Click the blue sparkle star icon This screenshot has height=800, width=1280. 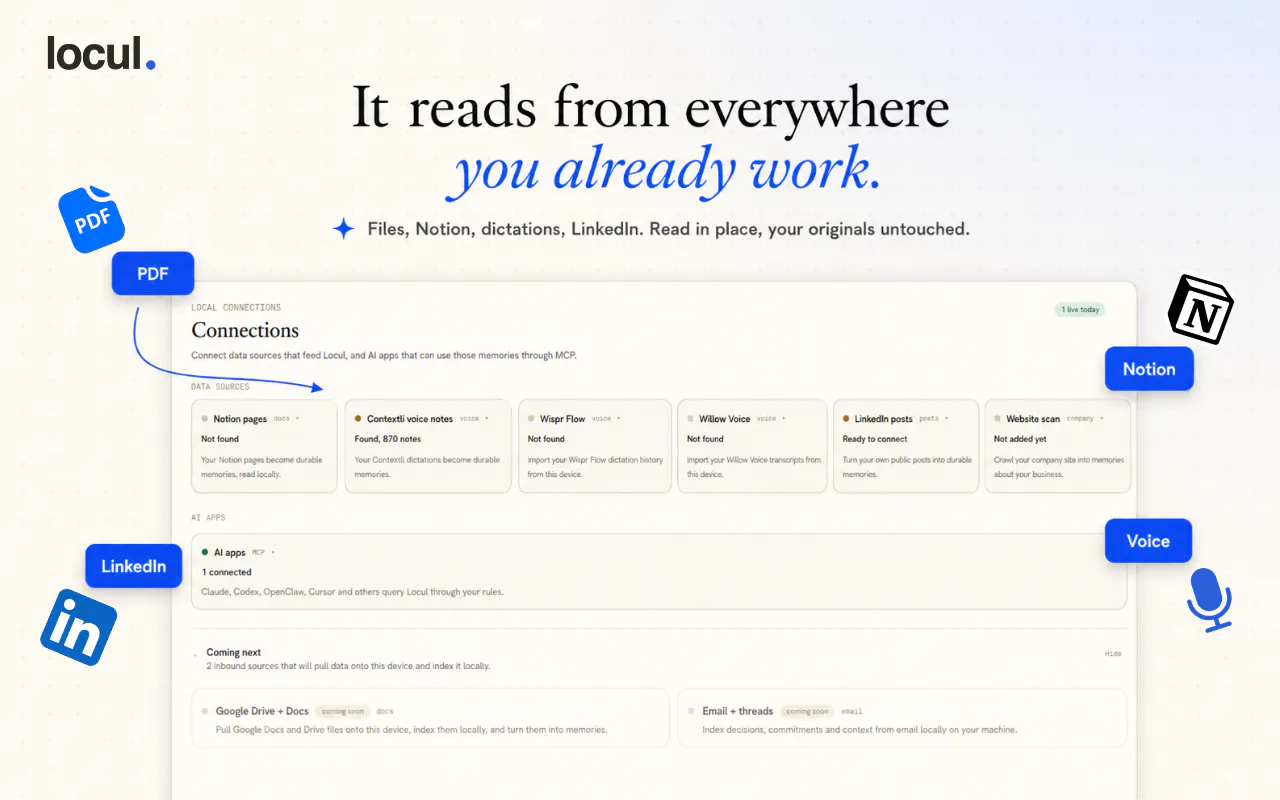pyautogui.click(x=343, y=229)
